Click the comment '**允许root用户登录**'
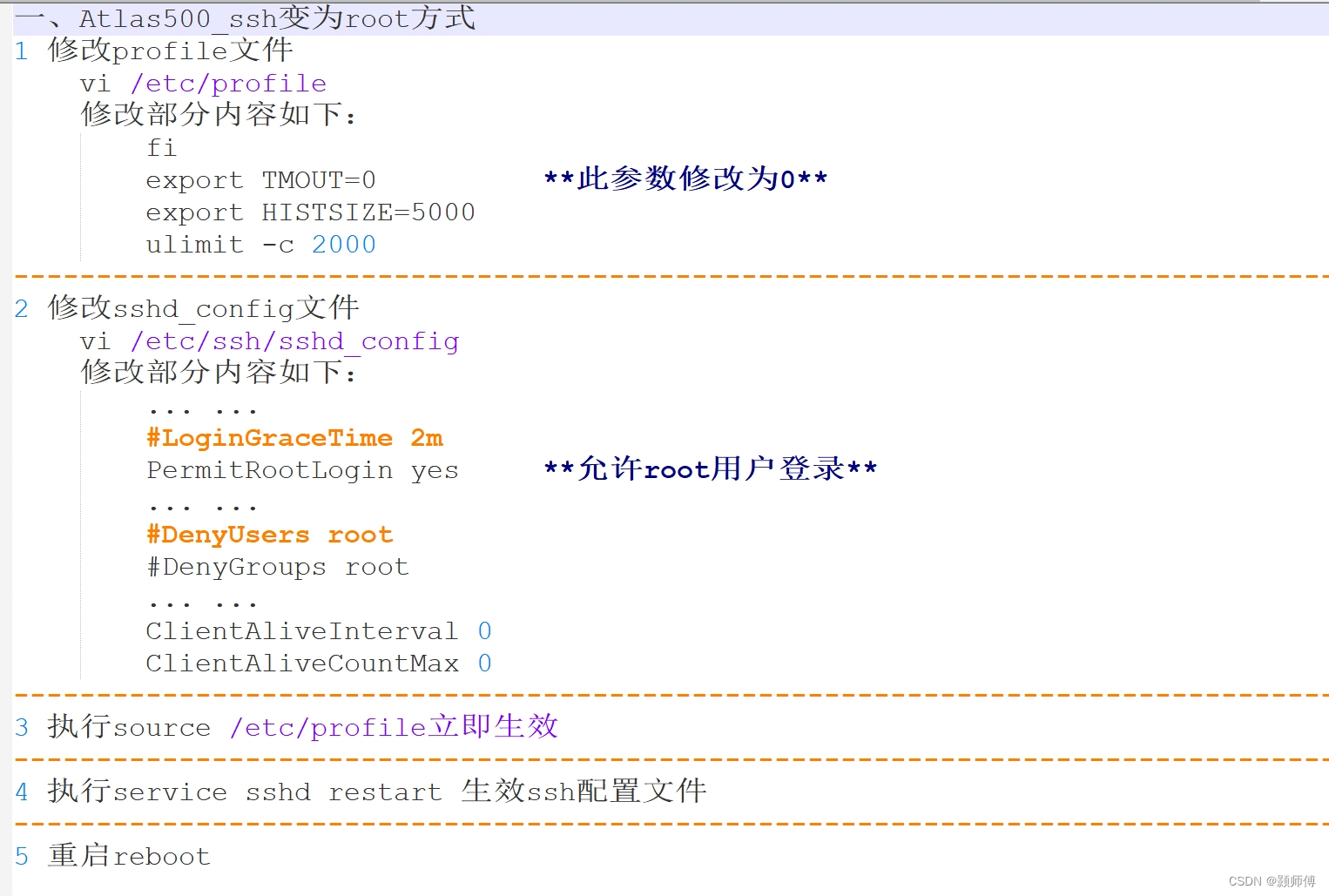 pyautogui.click(x=710, y=468)
